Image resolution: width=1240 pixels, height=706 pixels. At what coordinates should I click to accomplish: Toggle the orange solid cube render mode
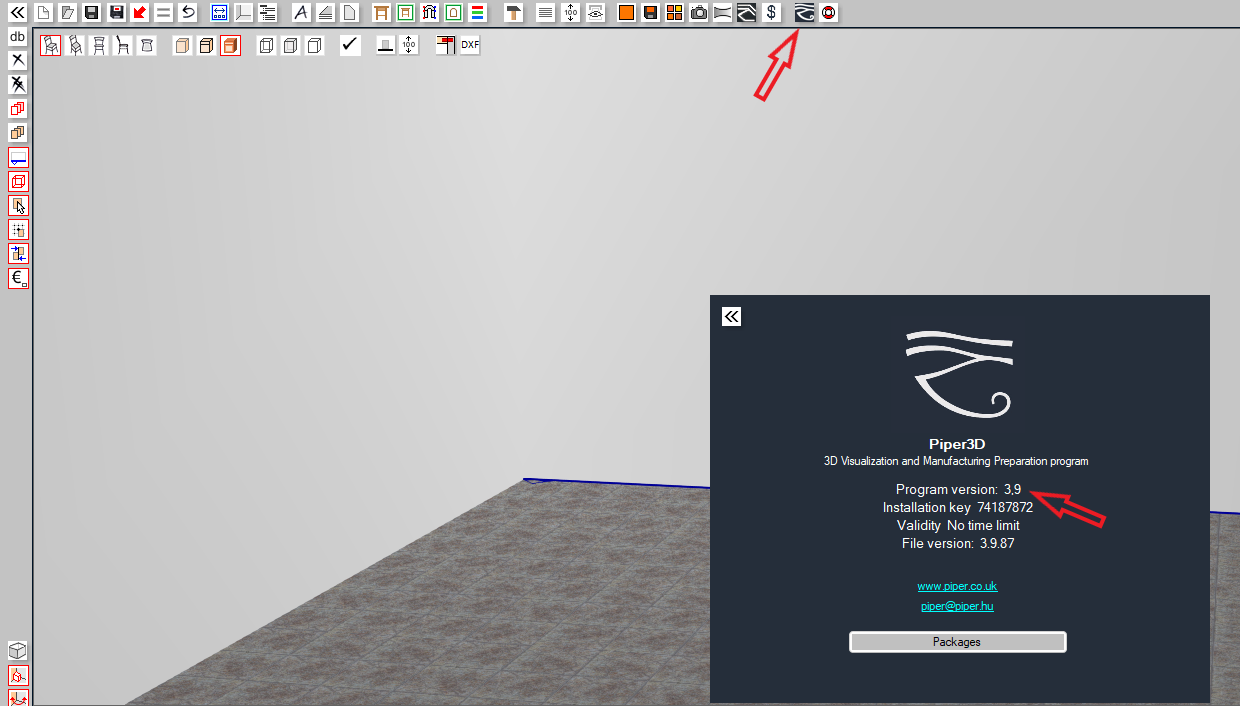(230, 45)
